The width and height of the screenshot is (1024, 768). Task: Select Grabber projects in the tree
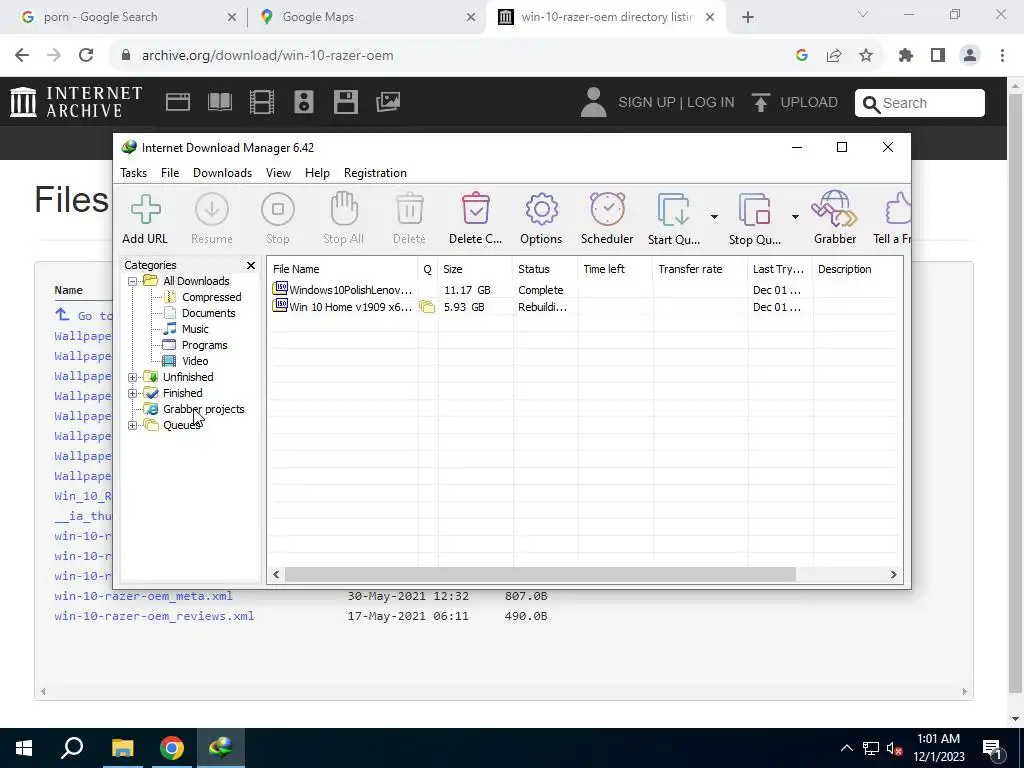[x=204, y=409]
